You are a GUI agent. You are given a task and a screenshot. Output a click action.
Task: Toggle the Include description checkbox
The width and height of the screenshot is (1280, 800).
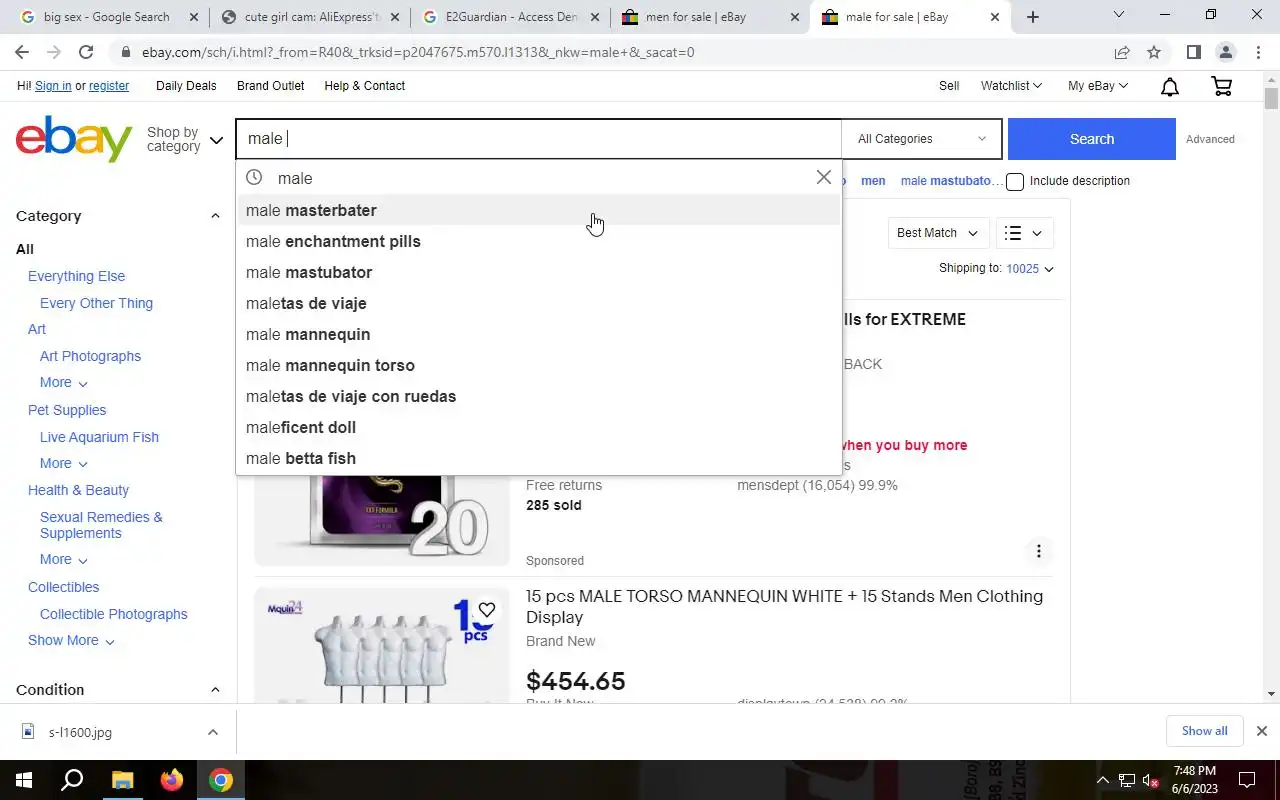coord(1015,182)
